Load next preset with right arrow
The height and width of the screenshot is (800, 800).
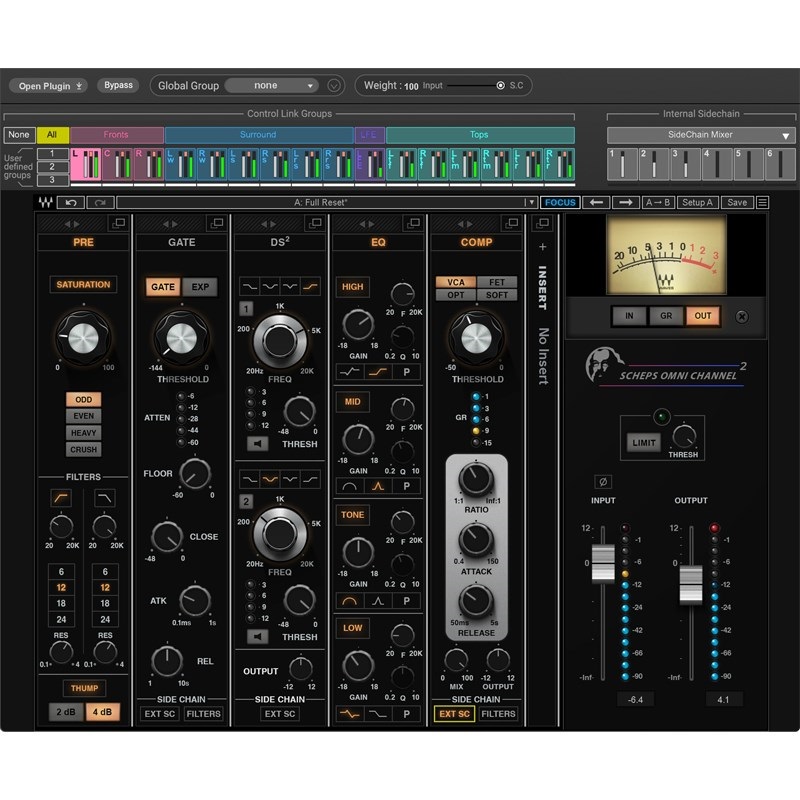coord(626,203)
